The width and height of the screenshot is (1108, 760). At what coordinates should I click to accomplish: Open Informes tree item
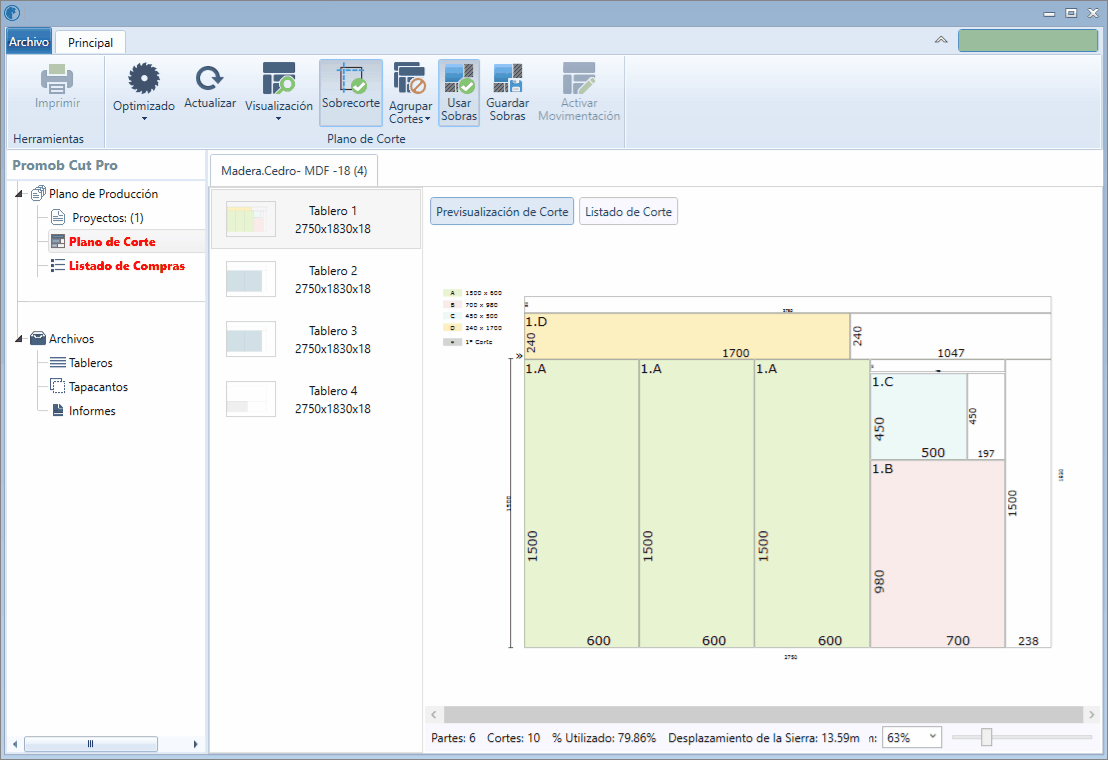click(x=92, y=411)
